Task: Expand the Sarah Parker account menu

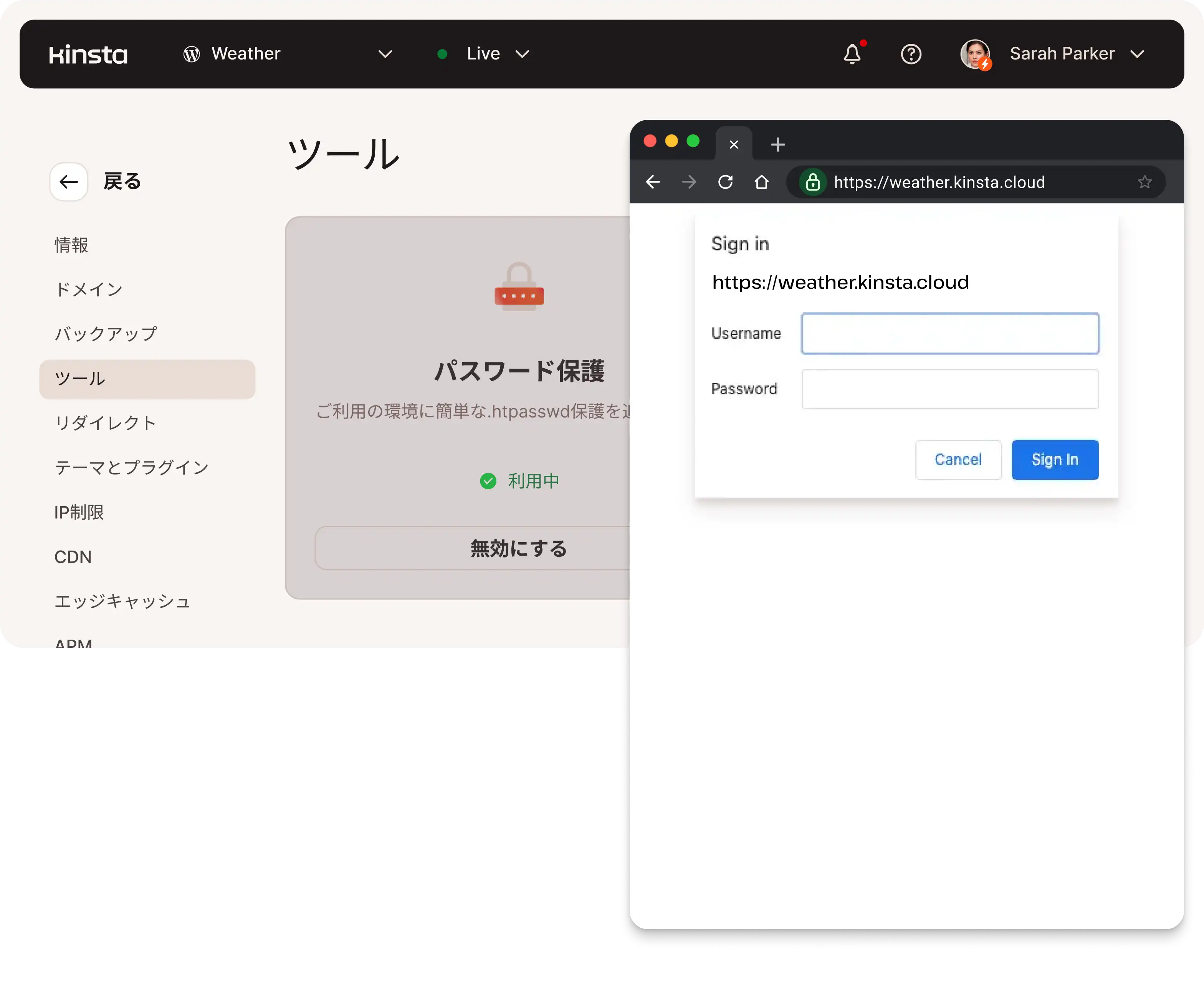Action: [1137, 55]
